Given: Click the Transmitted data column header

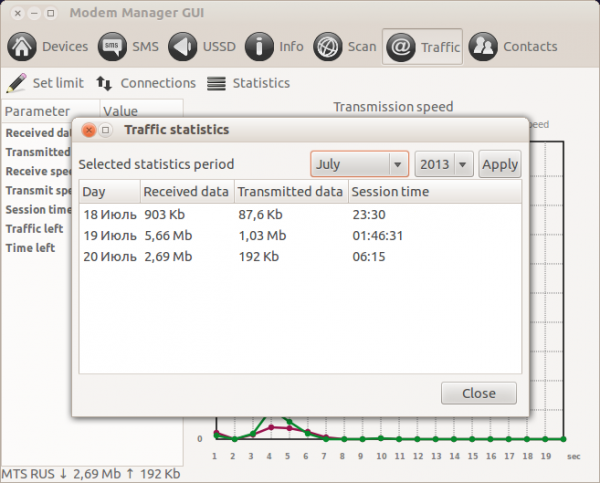Looking at the screenshot, I should point(290,192).
